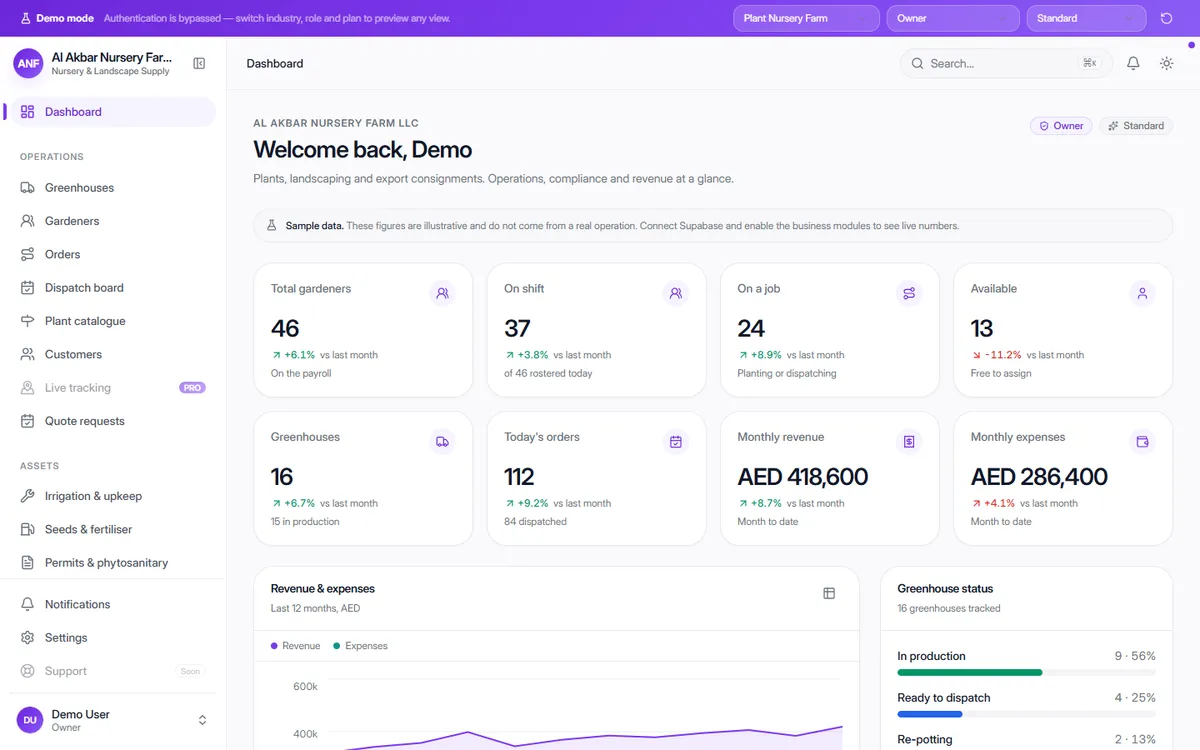
Task: Click the Seeds & fertiliser sidebar icon
Action: point(27,529)
